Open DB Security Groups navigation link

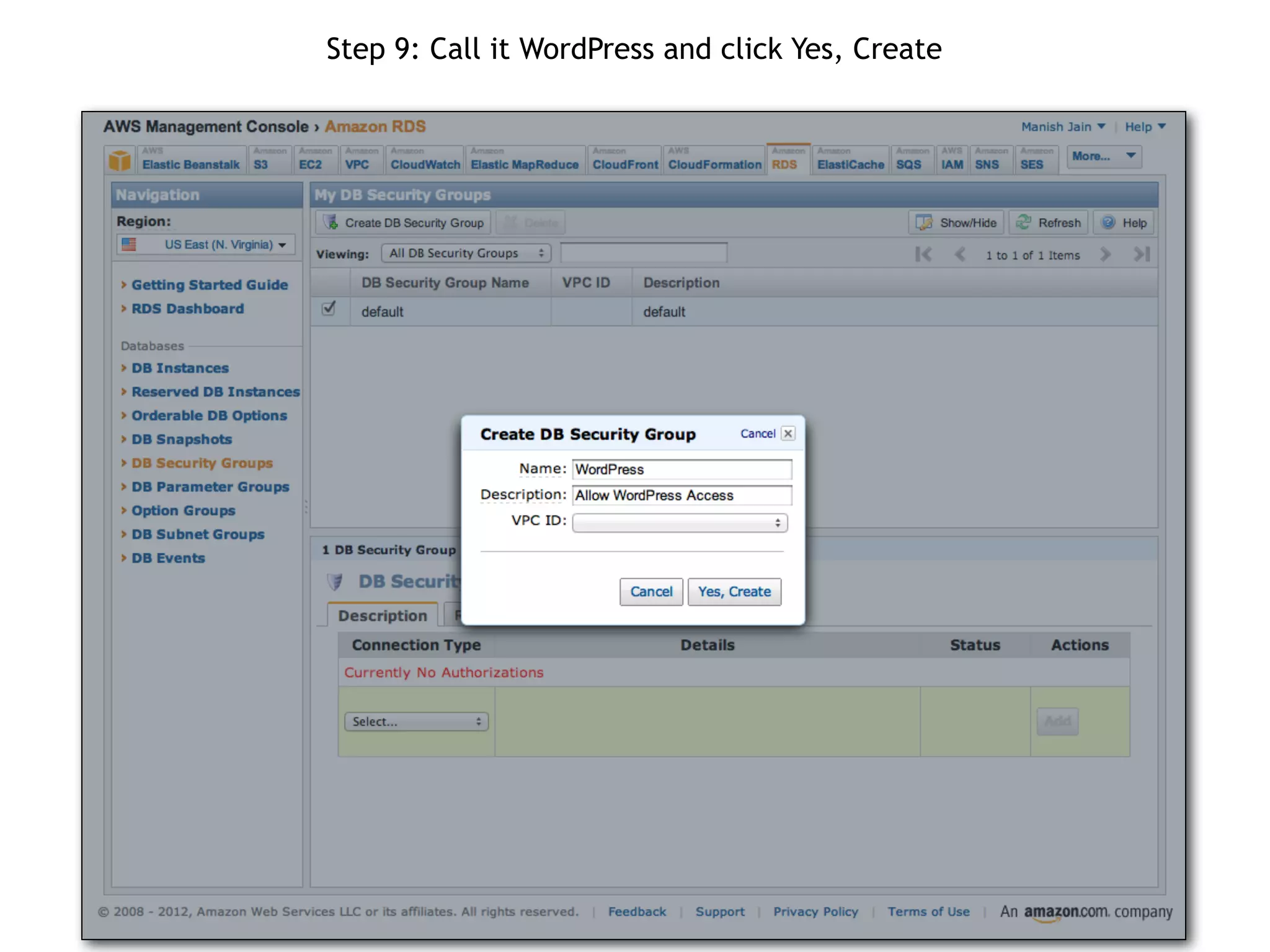(x=202, y=462)
